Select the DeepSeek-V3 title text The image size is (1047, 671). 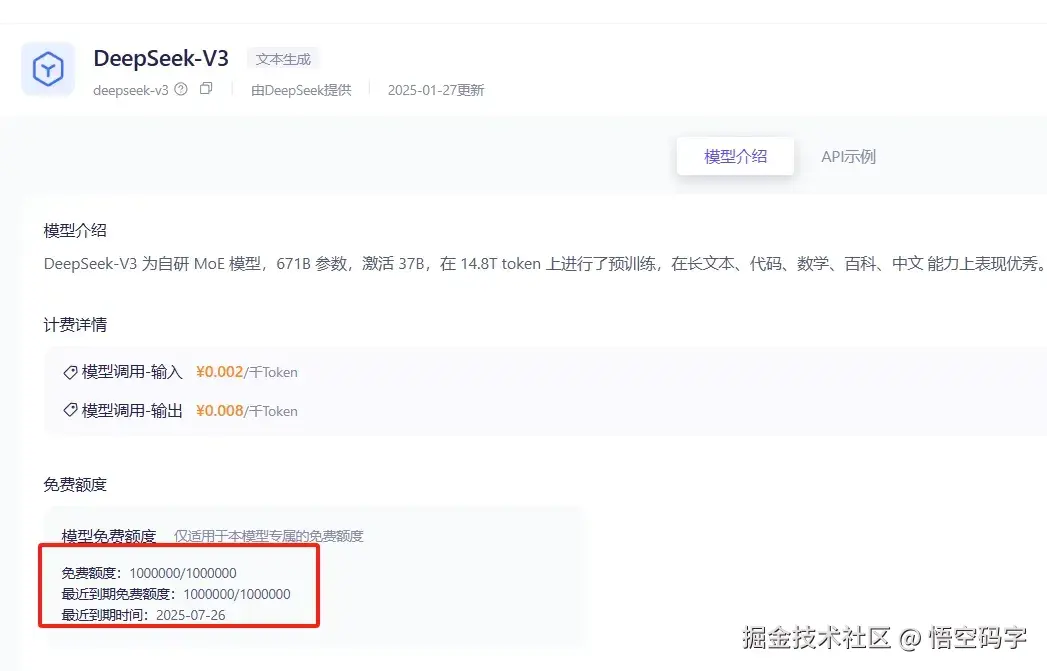(161, 58)
